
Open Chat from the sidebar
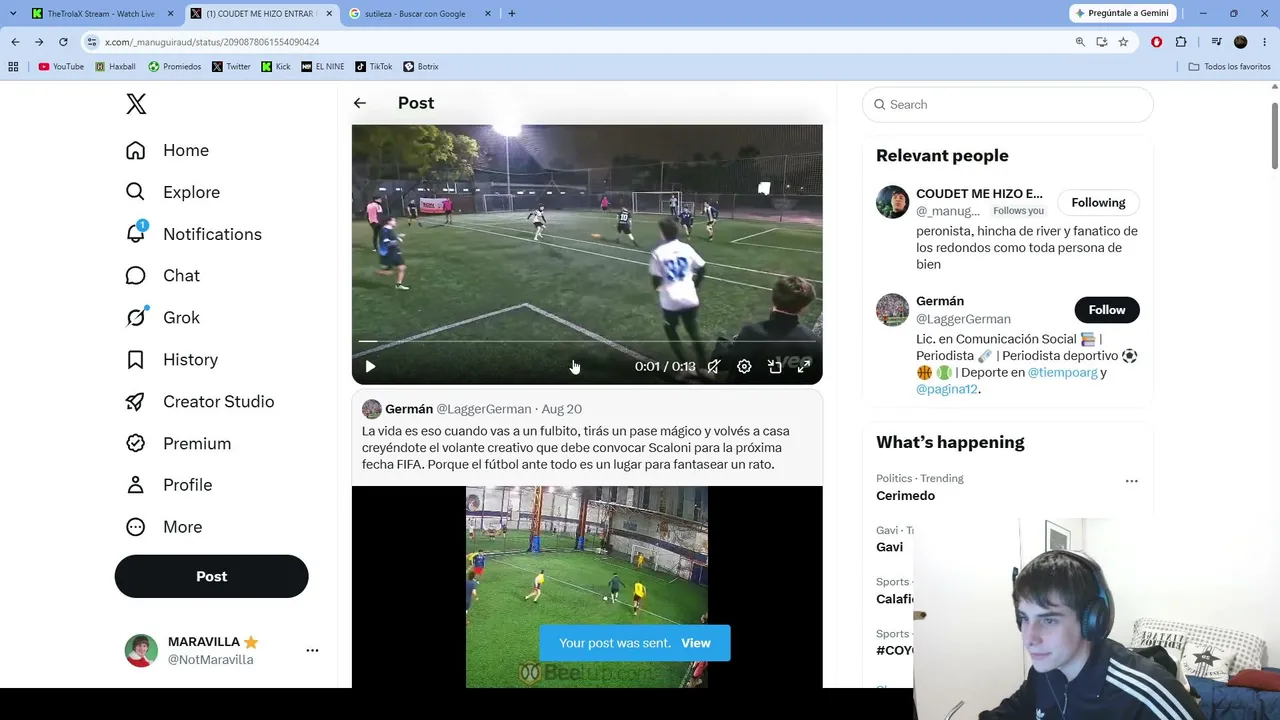[162, 276]
